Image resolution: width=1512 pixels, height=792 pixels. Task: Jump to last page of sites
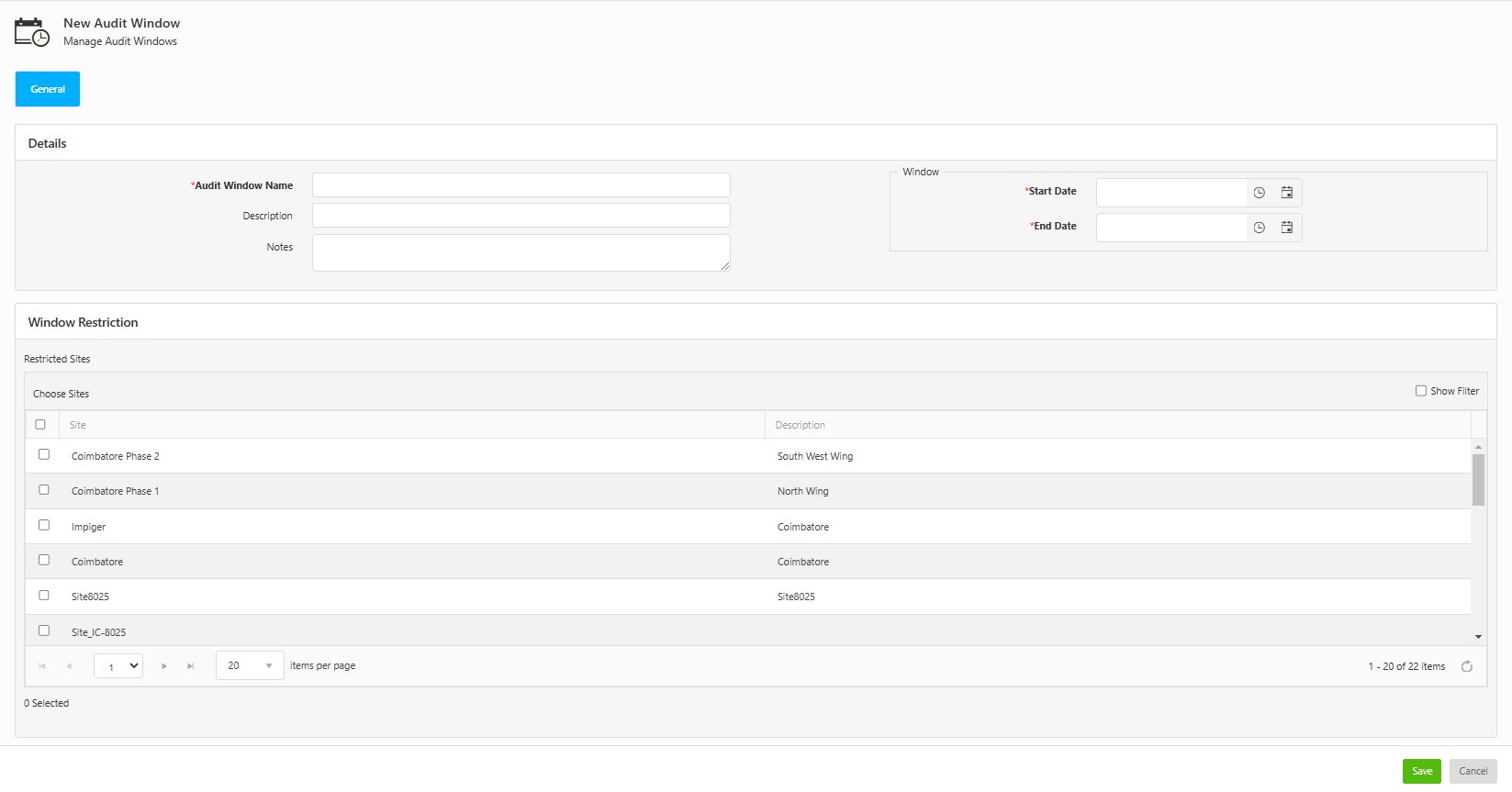(x=191, y=666)
